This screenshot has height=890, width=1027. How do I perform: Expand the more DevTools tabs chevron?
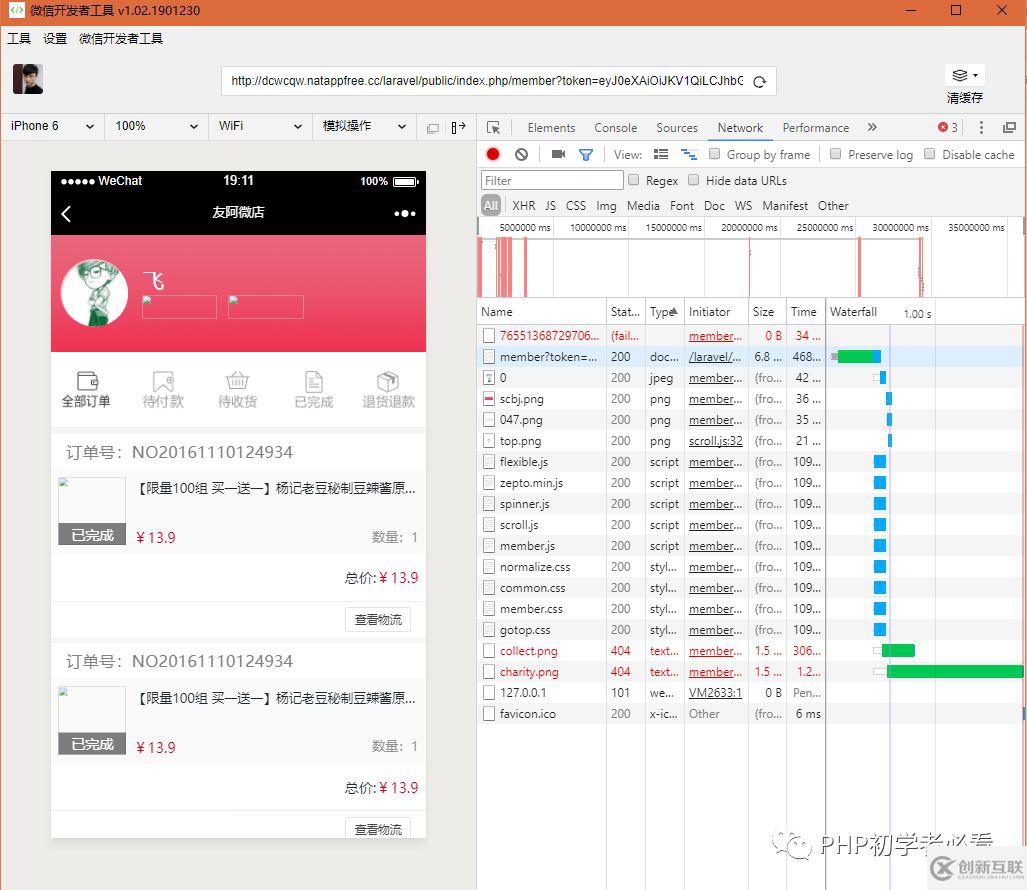[872, 127]
